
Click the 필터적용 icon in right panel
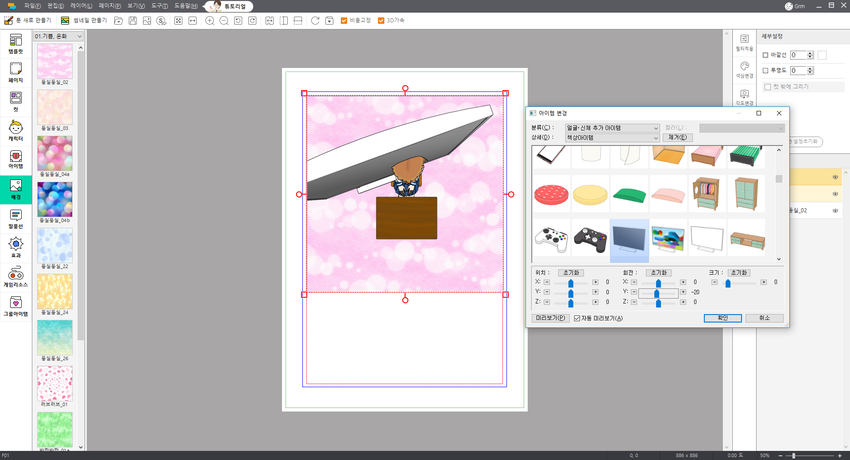click(x=744, y=42)
